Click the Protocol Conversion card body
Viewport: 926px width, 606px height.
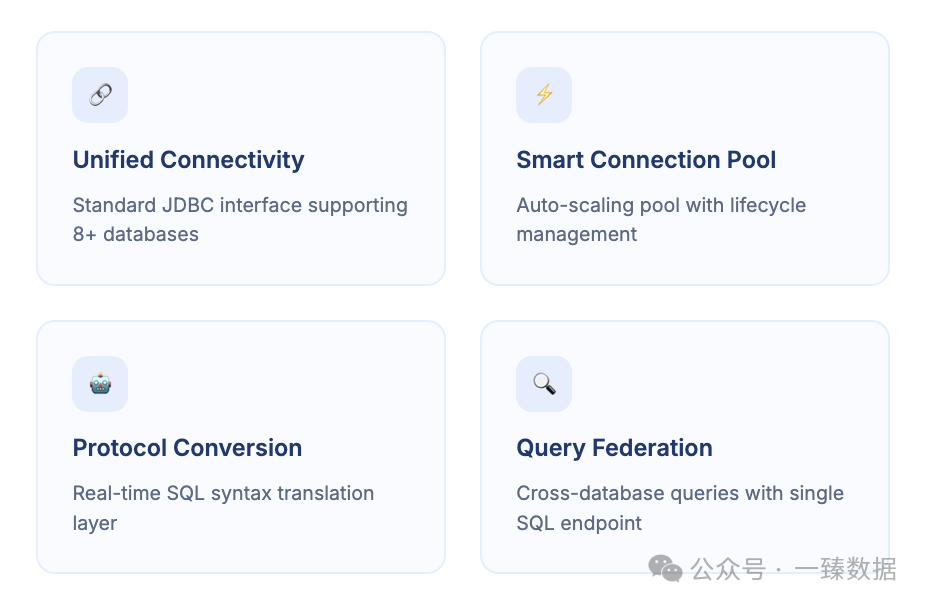(x=240, y=446)
